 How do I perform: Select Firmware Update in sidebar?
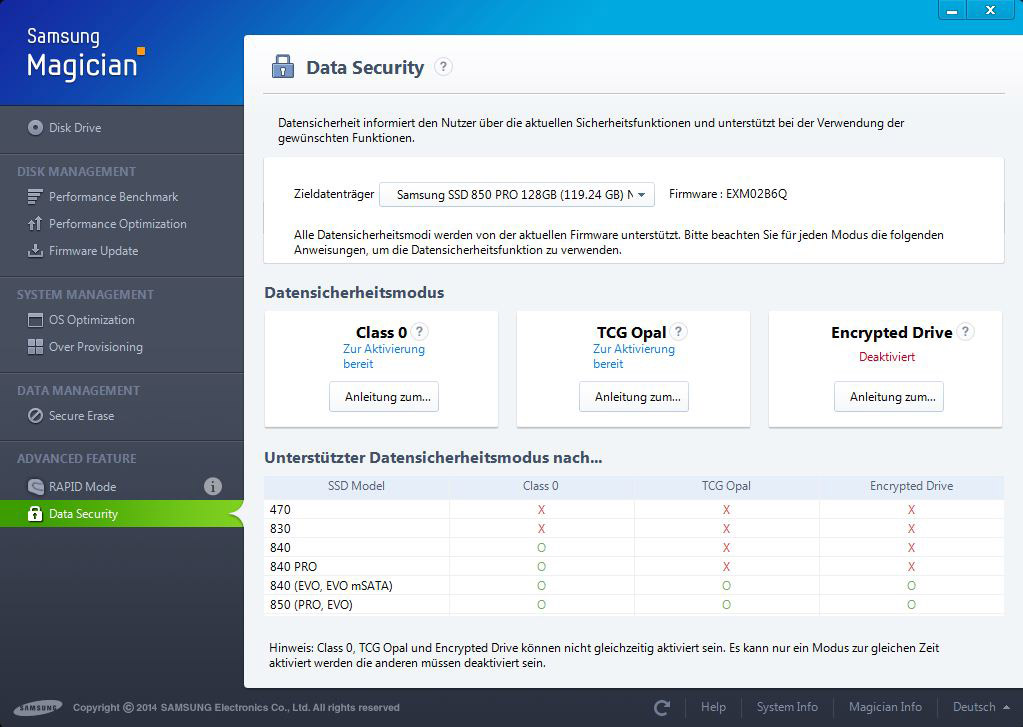coord(93,251)
